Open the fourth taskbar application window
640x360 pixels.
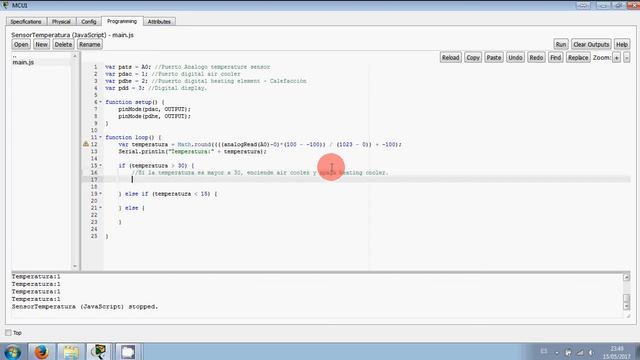tap(127, 352)
